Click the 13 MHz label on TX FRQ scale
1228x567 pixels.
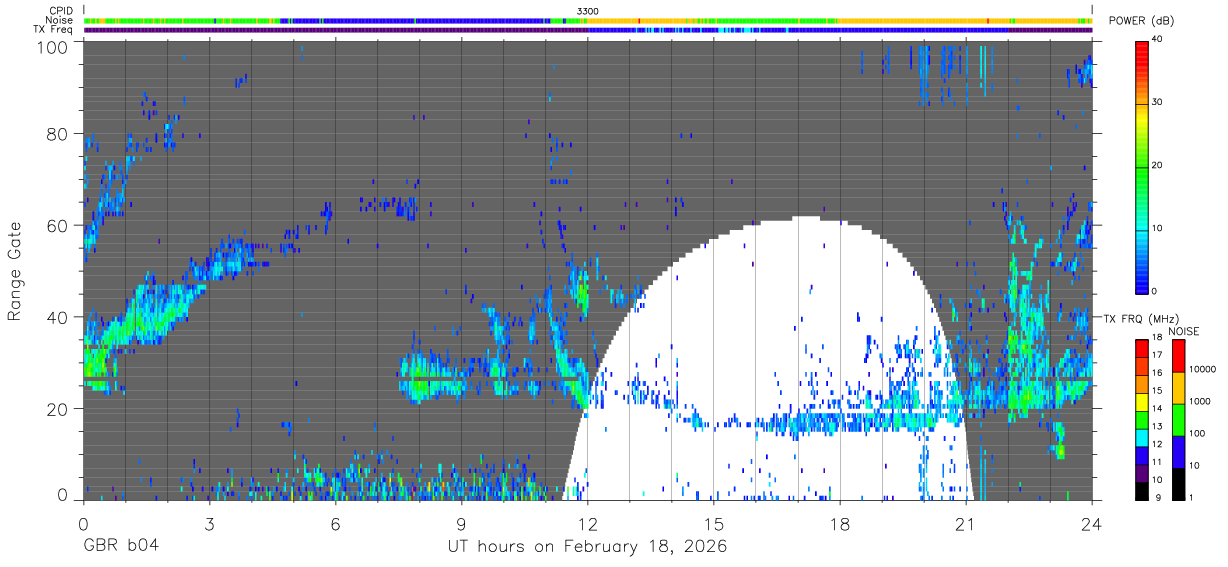(1158, 426)
